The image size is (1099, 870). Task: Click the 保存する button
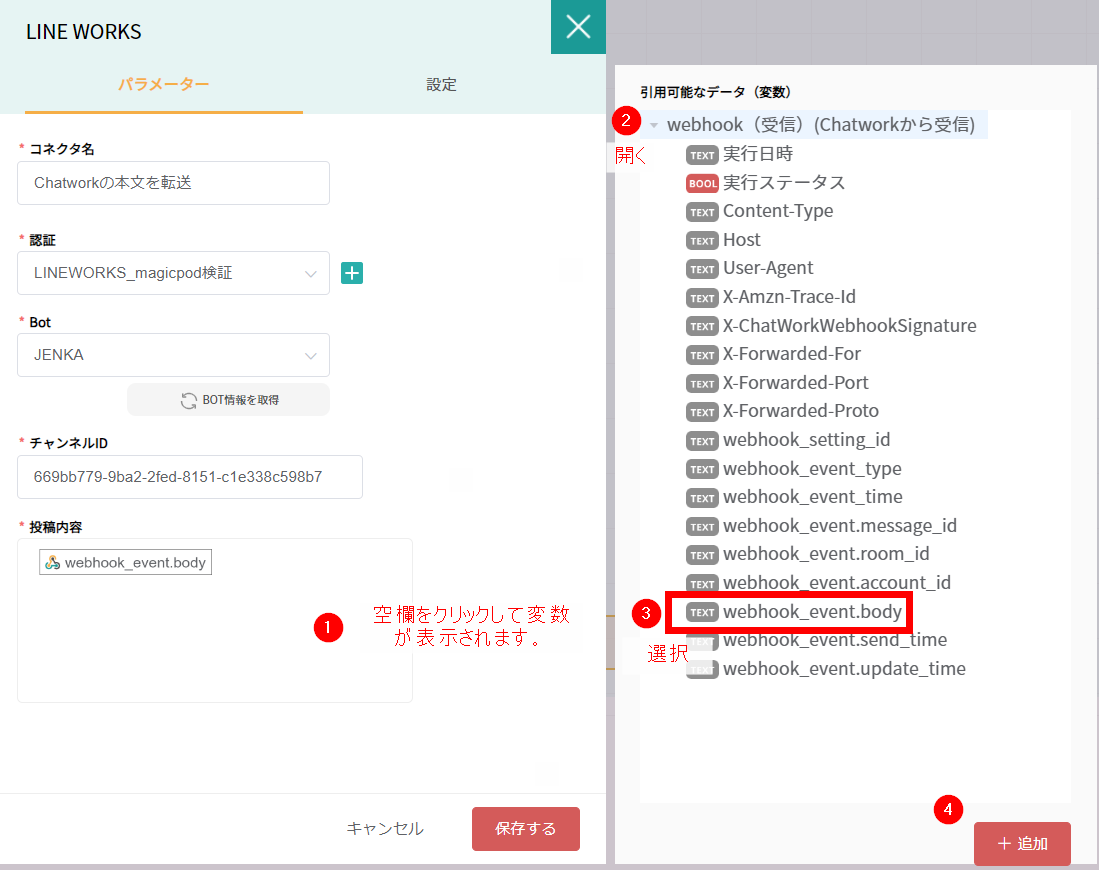point(525,828)
